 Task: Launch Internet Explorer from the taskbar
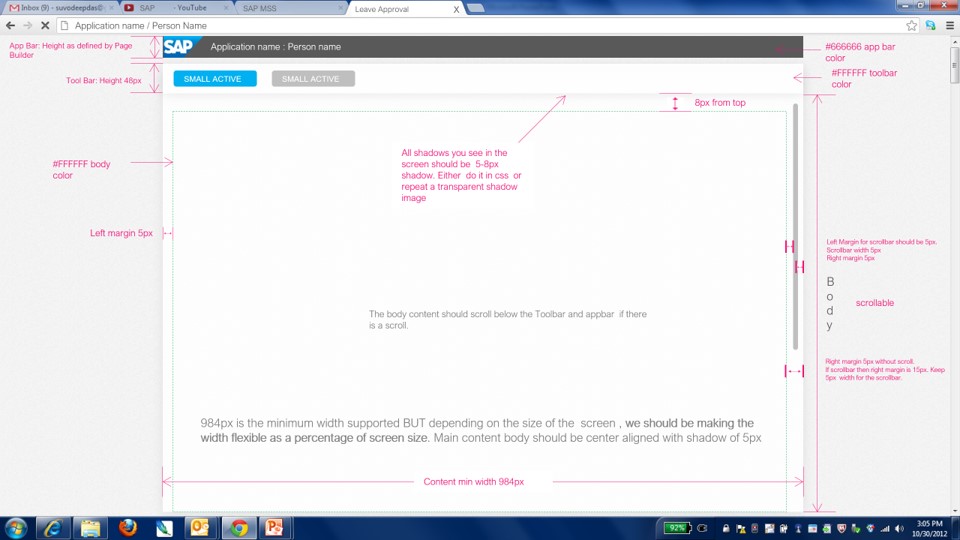pyautogui.click(x=53, y=527)
